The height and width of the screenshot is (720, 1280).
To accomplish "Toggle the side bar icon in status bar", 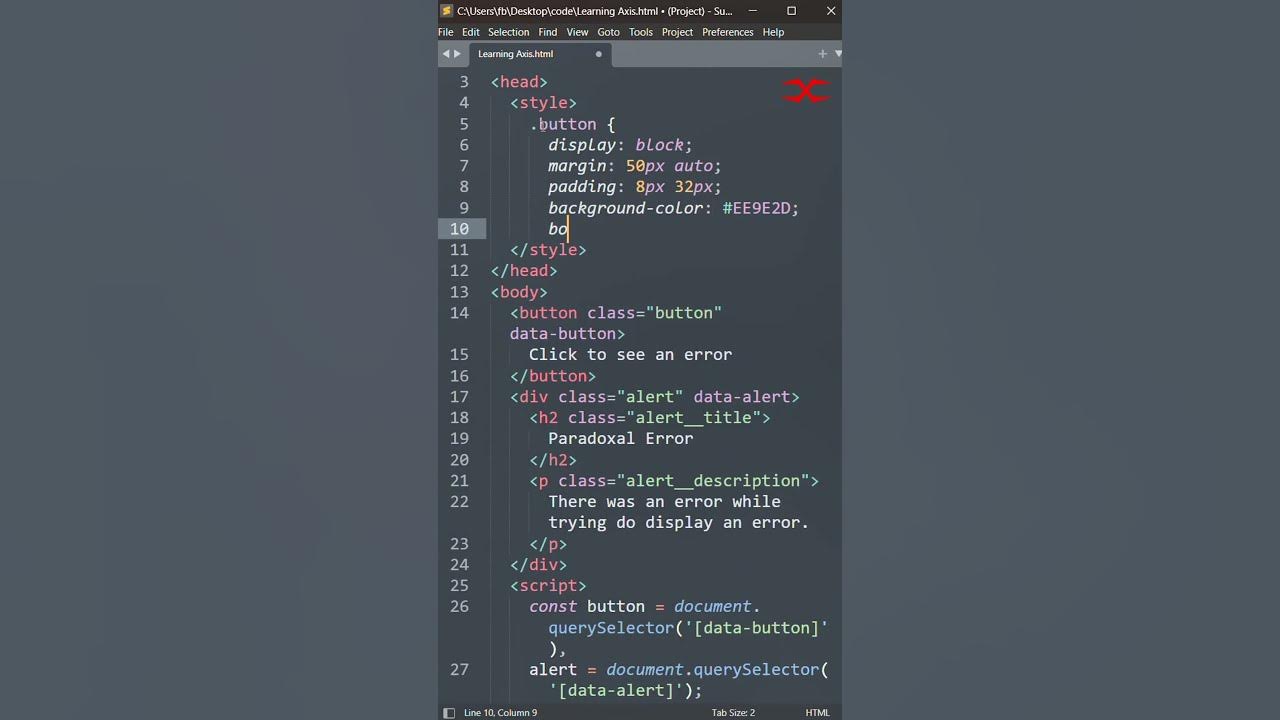I will [x=449, y=713].
